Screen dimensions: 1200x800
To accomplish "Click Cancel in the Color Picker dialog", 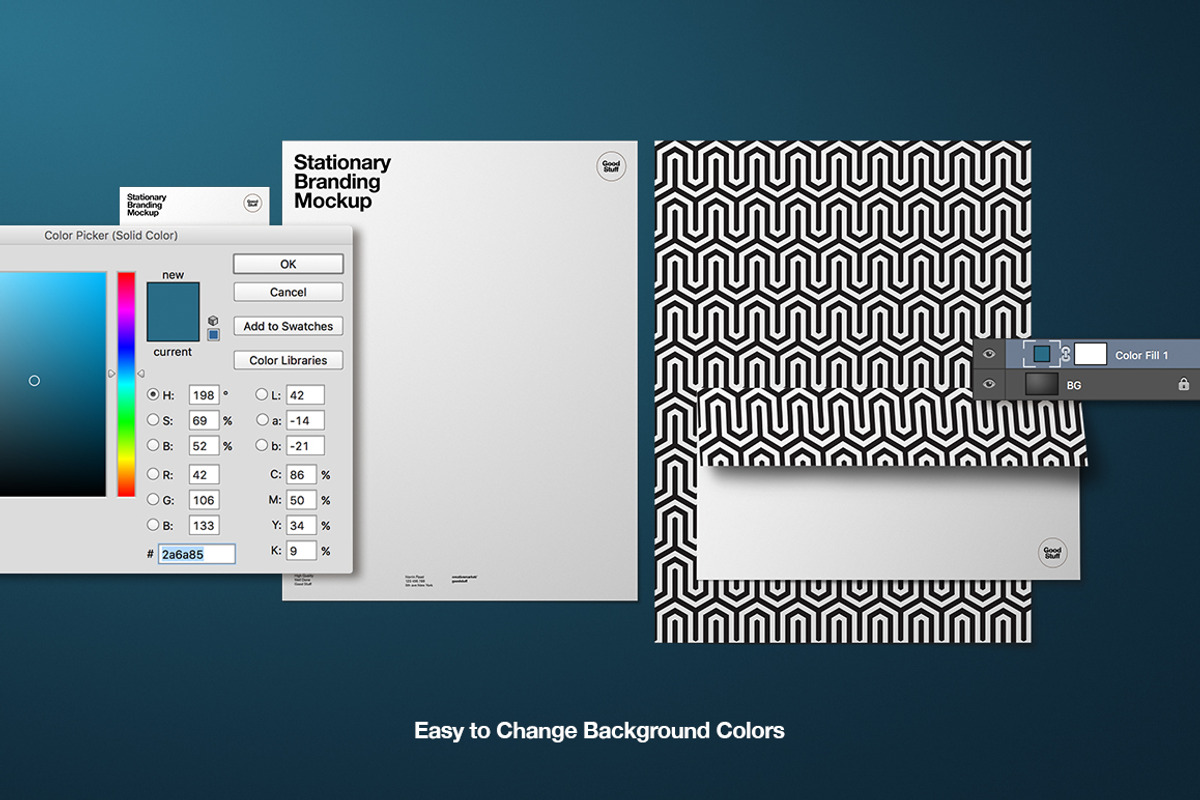I will tap(288, 292).
